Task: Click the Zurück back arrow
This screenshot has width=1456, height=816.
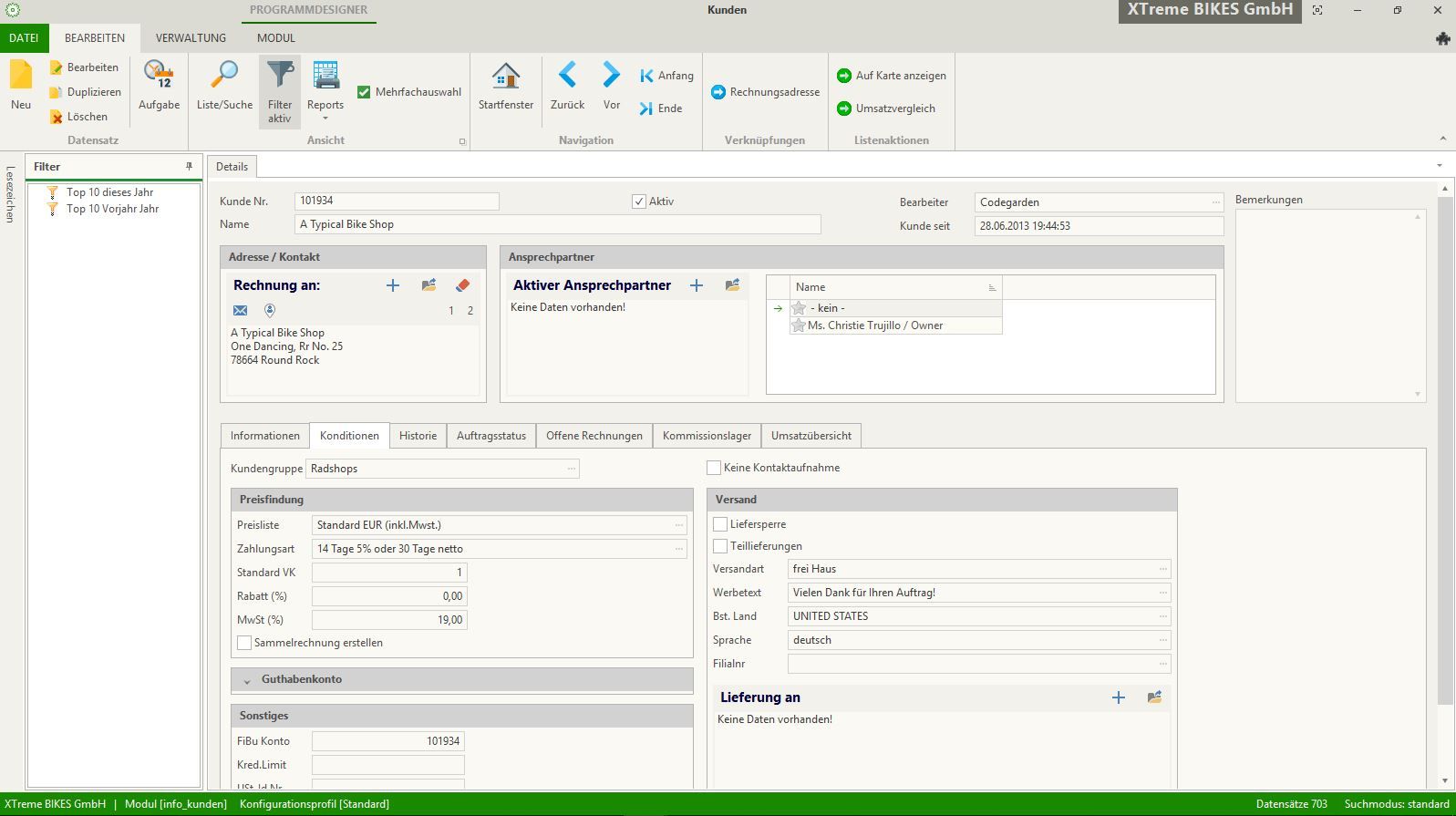Action: pyautogui.click(x=567, y=77)
